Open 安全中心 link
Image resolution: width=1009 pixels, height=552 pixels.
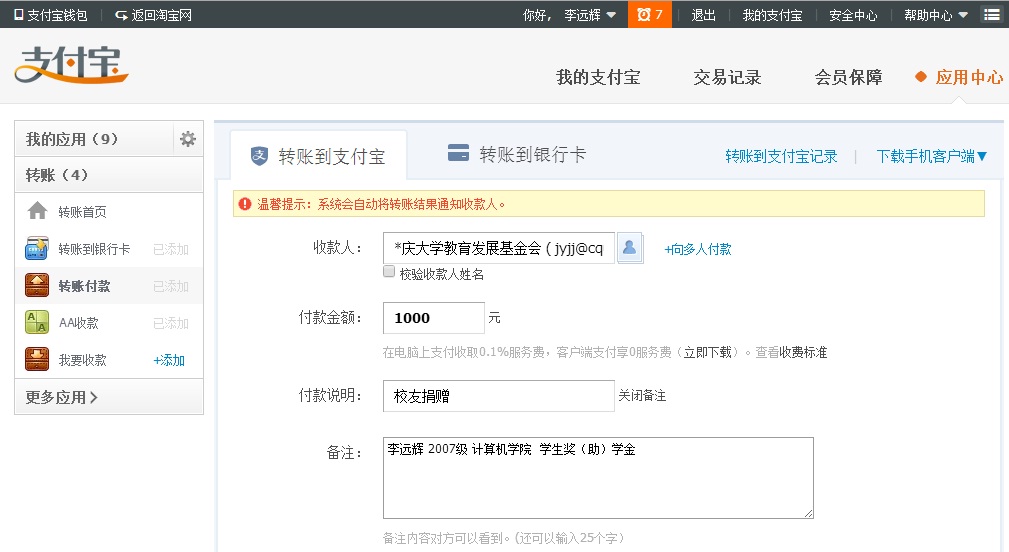point(853,15)
